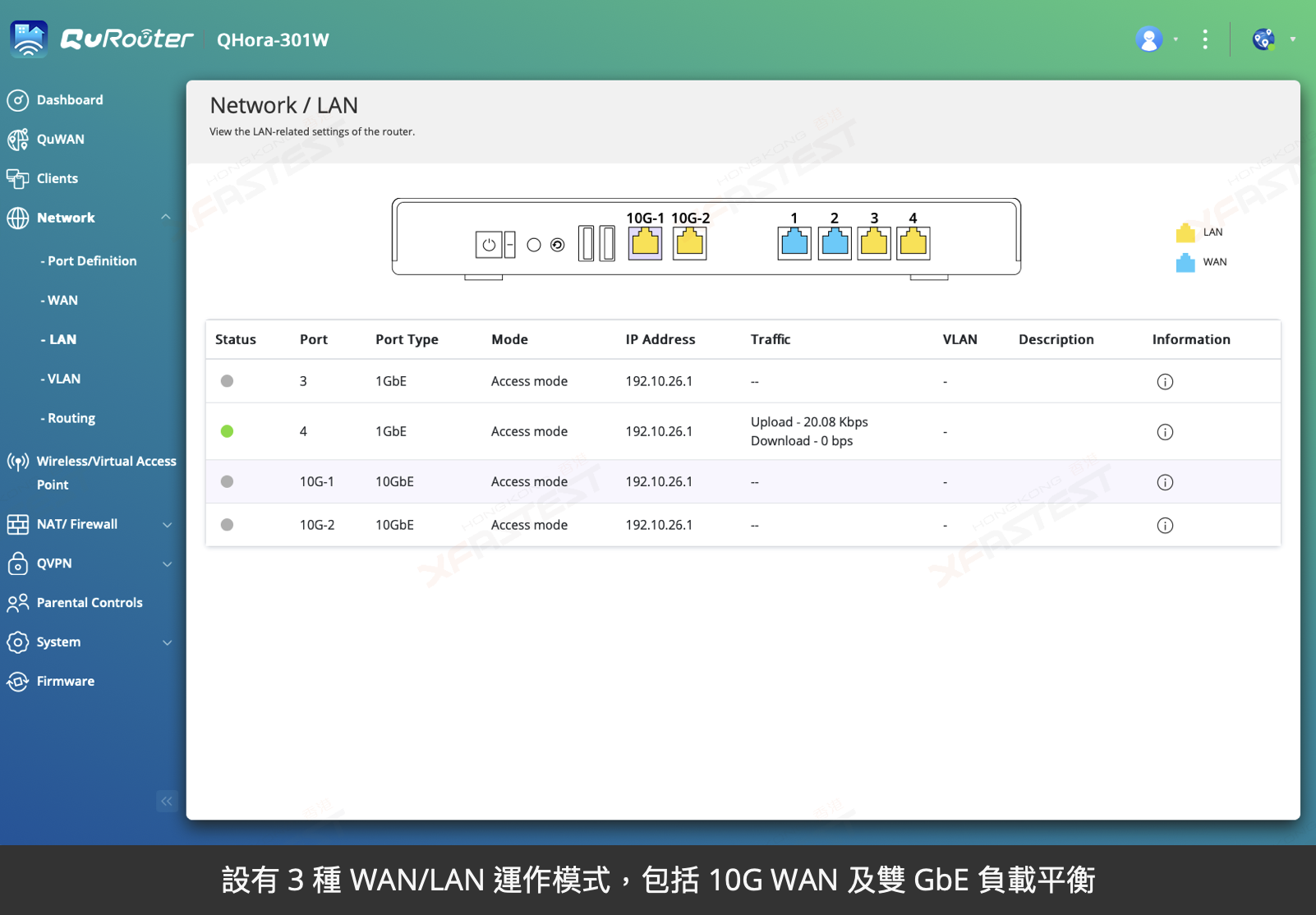The width and height of the screenshot is (1316, 915).
Task: Collapse the sidebar with double-arrow button
Action: click(x=167, y=801)
